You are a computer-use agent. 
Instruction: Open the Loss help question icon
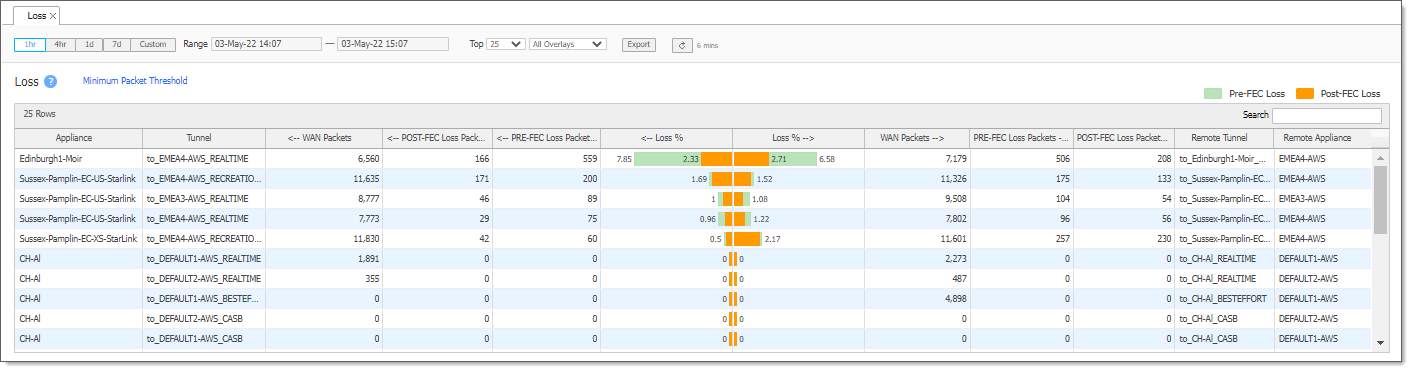coord(50,81)
